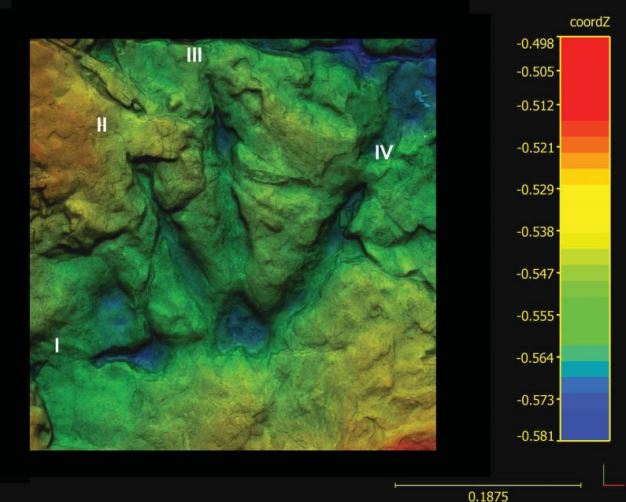Click the 0.1875 scale bar value

coord(487,494)
